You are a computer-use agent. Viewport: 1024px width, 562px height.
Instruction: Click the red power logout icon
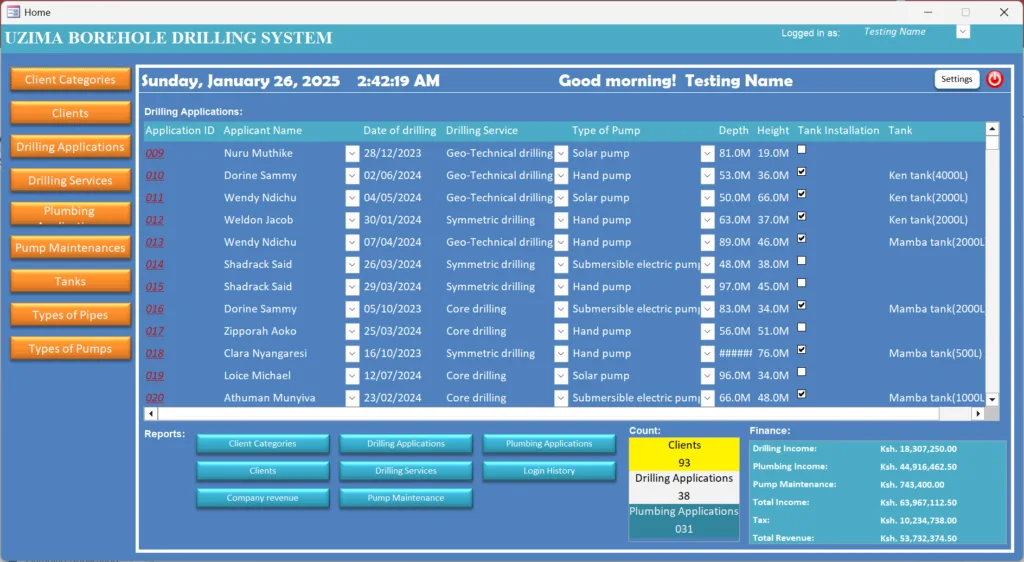[994, 80]
